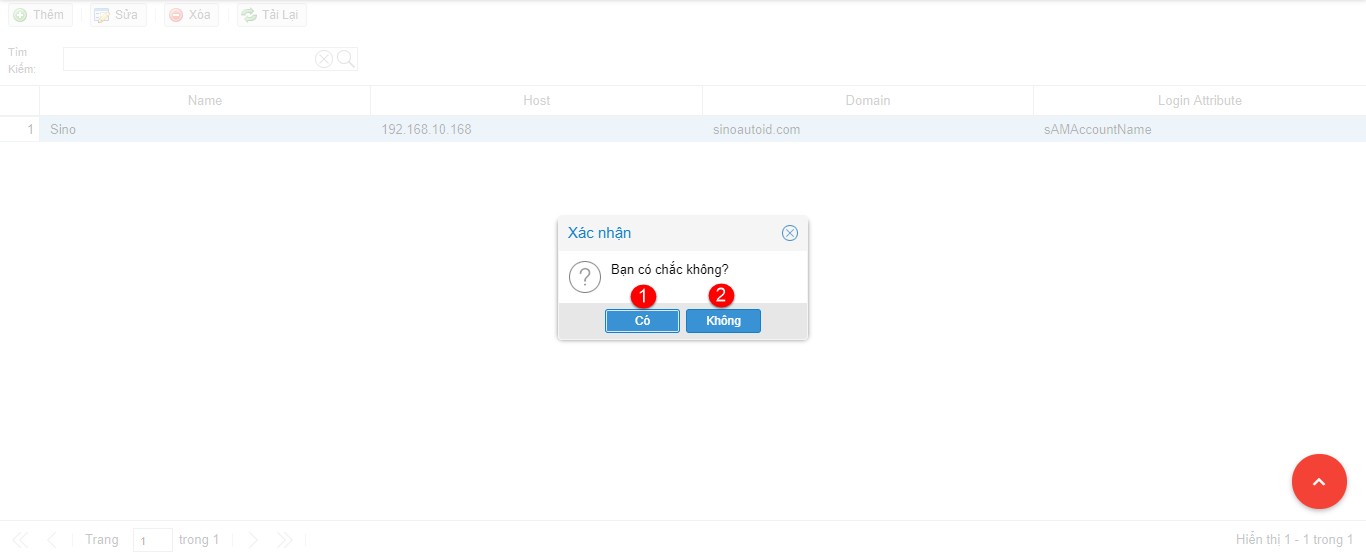This screenshot has width=1366, height=556.
Task: Sort by the Login Attribute column header
Action: [x=1199, y=100]
